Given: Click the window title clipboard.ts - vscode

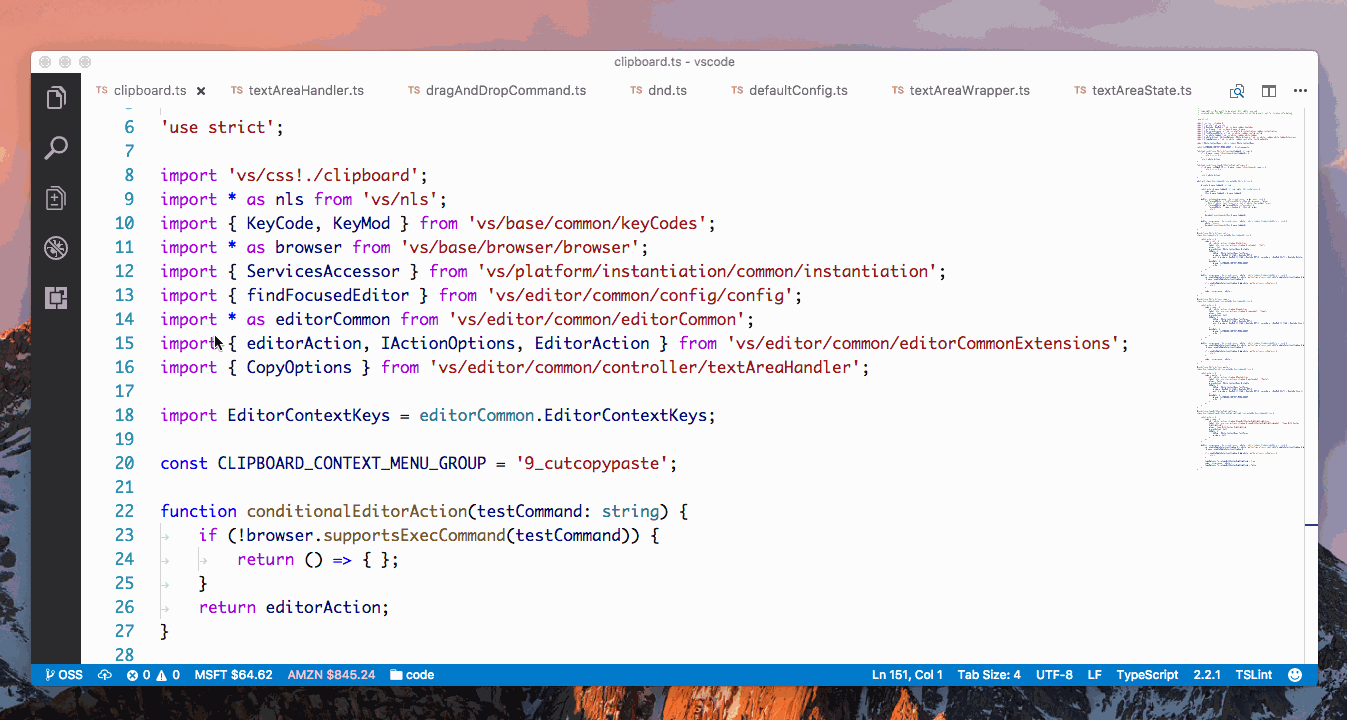Looking at the screenshot, I should 674,61.
